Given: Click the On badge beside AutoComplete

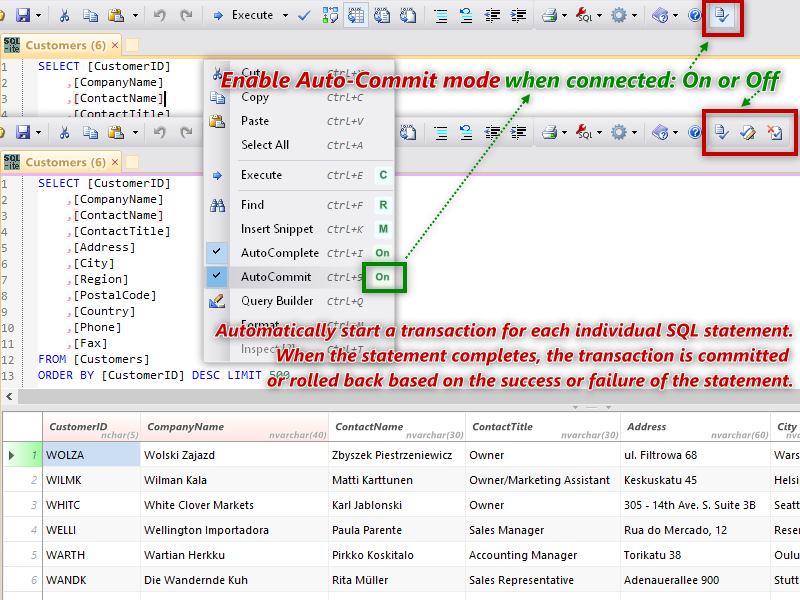Looking at the screenshot, I should (x=383, y=253).
